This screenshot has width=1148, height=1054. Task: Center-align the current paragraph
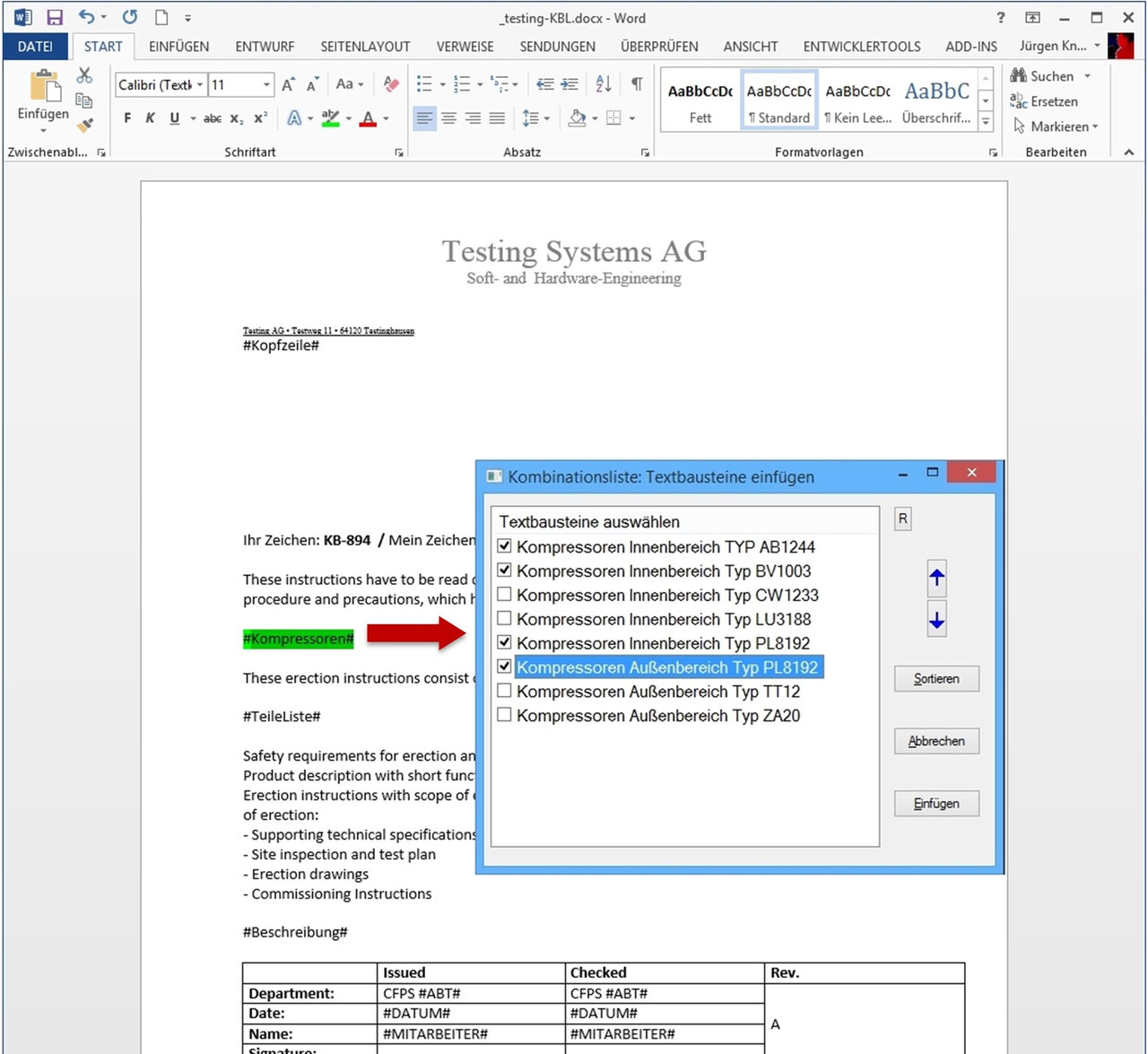click(x=448, y=118)
